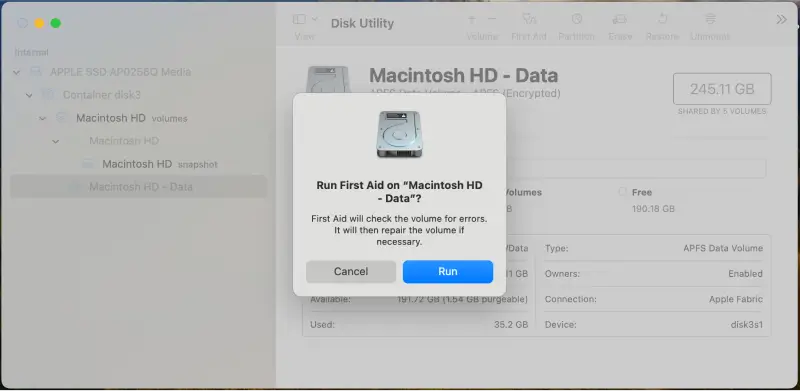
Task: Click the 190.18 GB free value
Action: (x=653, y=209)
